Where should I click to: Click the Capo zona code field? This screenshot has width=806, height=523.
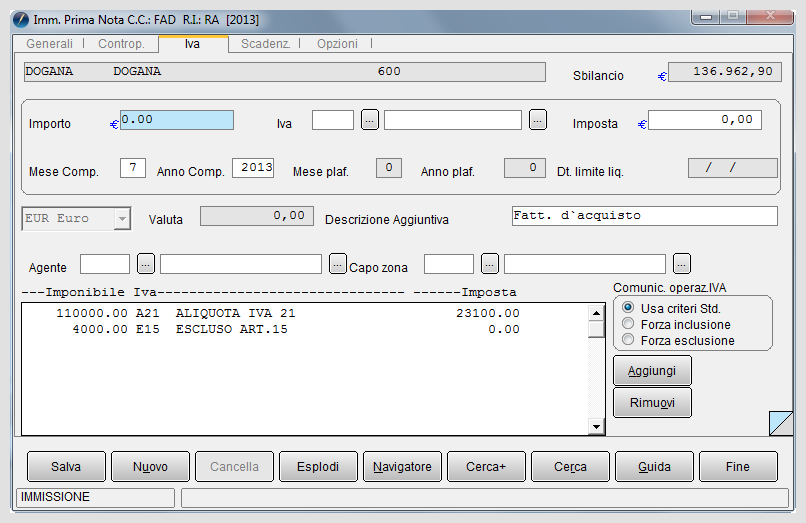[x=449, y=264]
